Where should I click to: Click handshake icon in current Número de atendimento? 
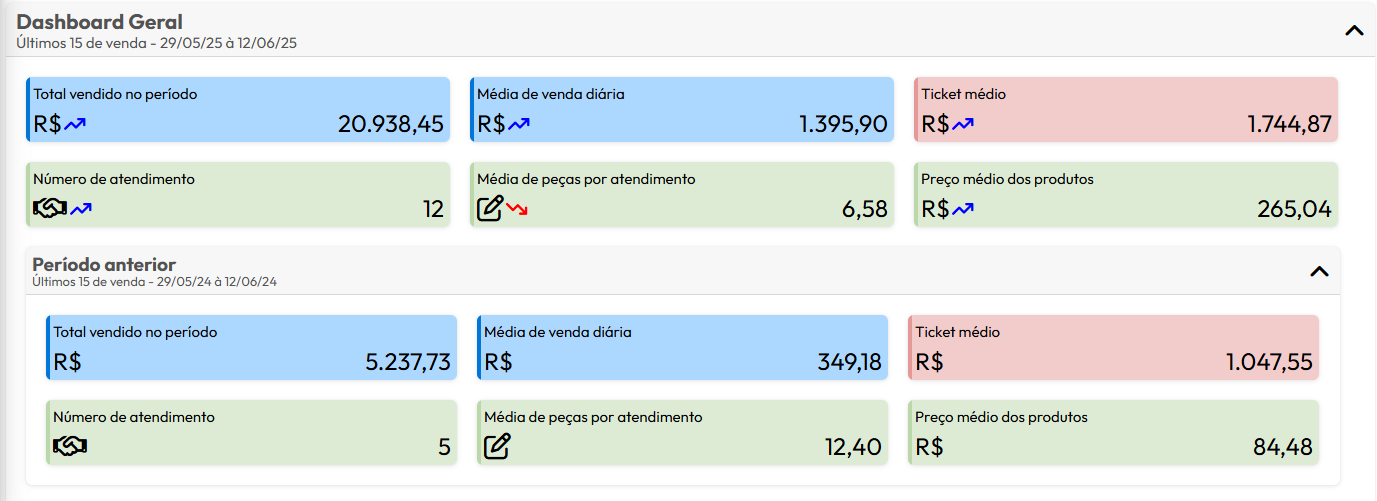(x=49, y=209)
